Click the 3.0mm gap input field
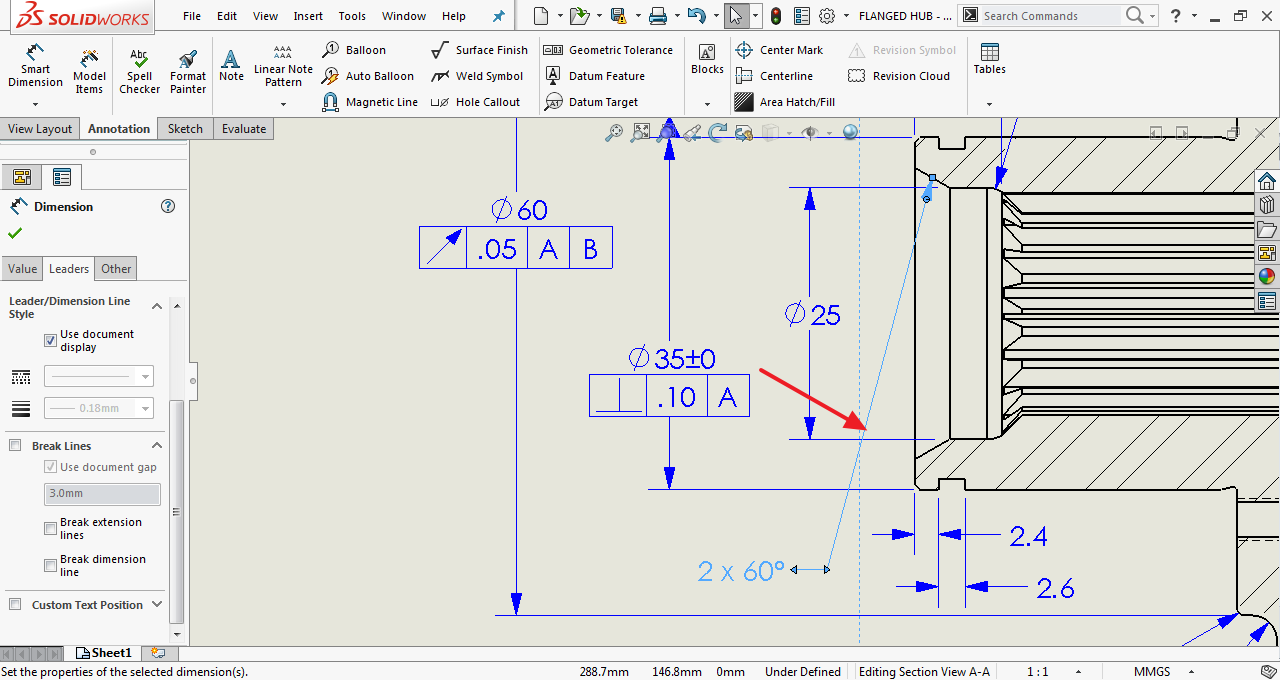The height and width of the screenshot is (680, 1280). [x=102, y=494]
